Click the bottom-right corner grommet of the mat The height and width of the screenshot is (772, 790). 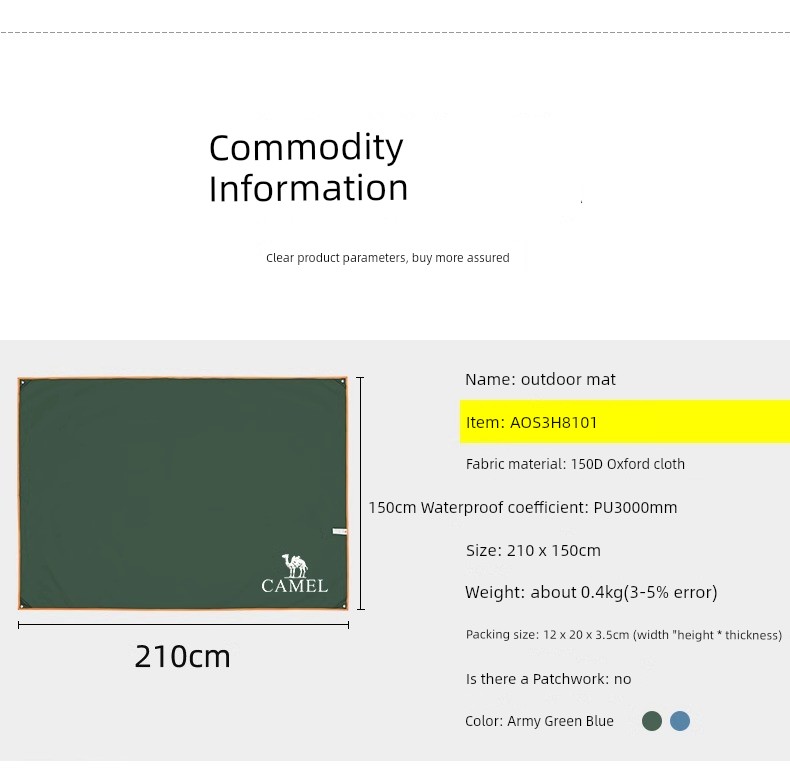(343, 605)
